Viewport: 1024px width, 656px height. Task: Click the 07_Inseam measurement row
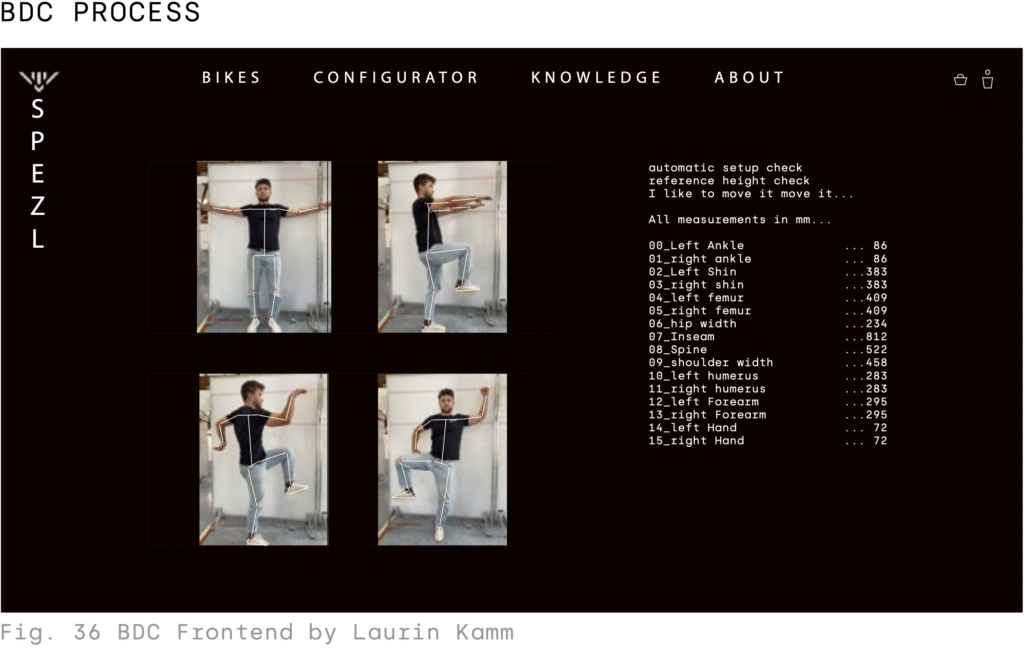(767, 336)
